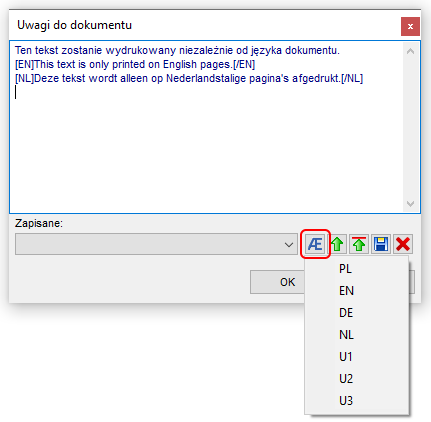The height and width of the screenshot is (422, 431).
Task: Click the plain green up arrow icon
Action: point(337,244)
